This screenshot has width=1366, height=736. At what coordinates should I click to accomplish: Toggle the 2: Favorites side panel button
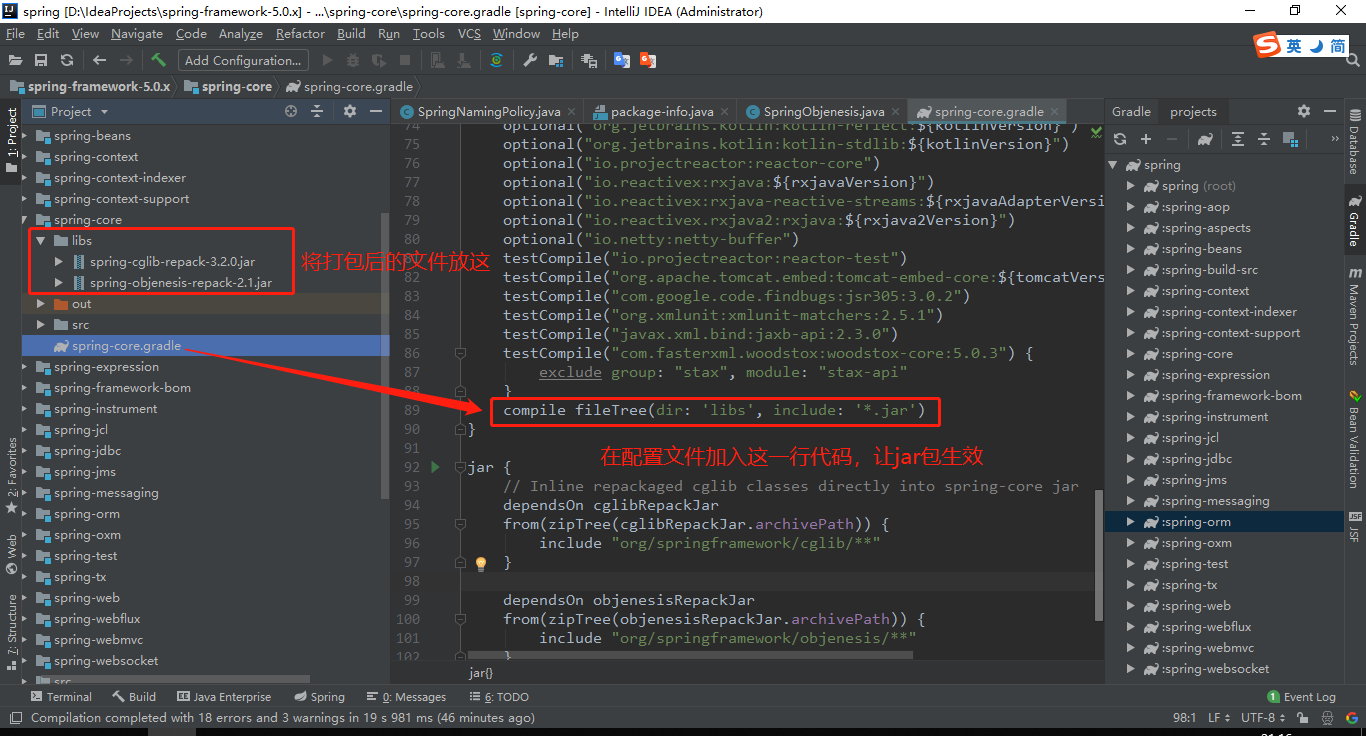coord(12,476)
